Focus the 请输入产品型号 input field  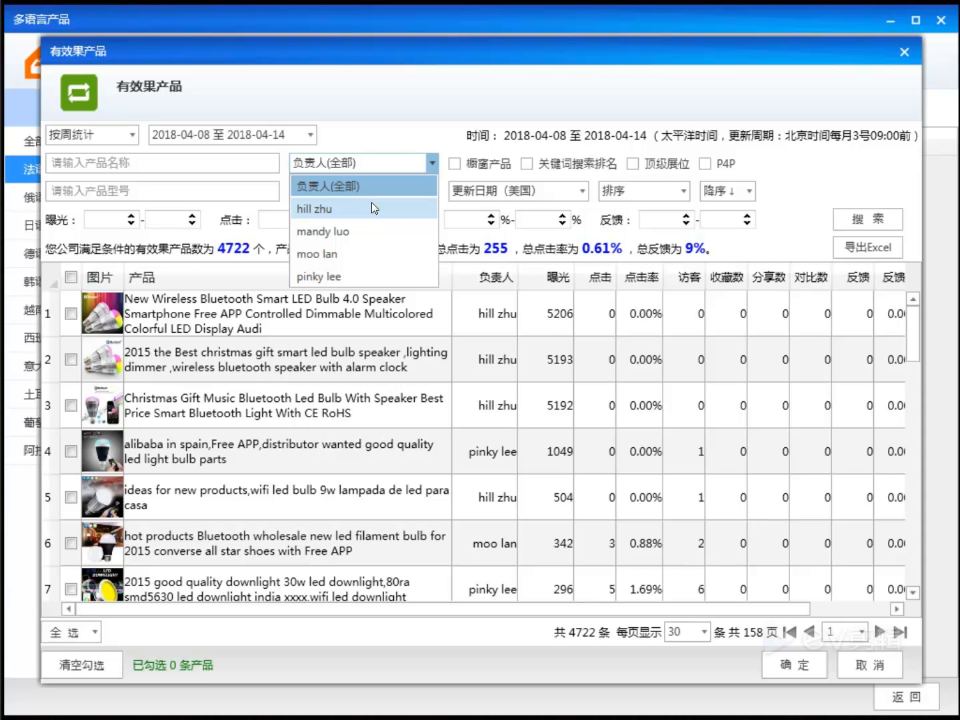pyautogui.click(x=162, y=191)
